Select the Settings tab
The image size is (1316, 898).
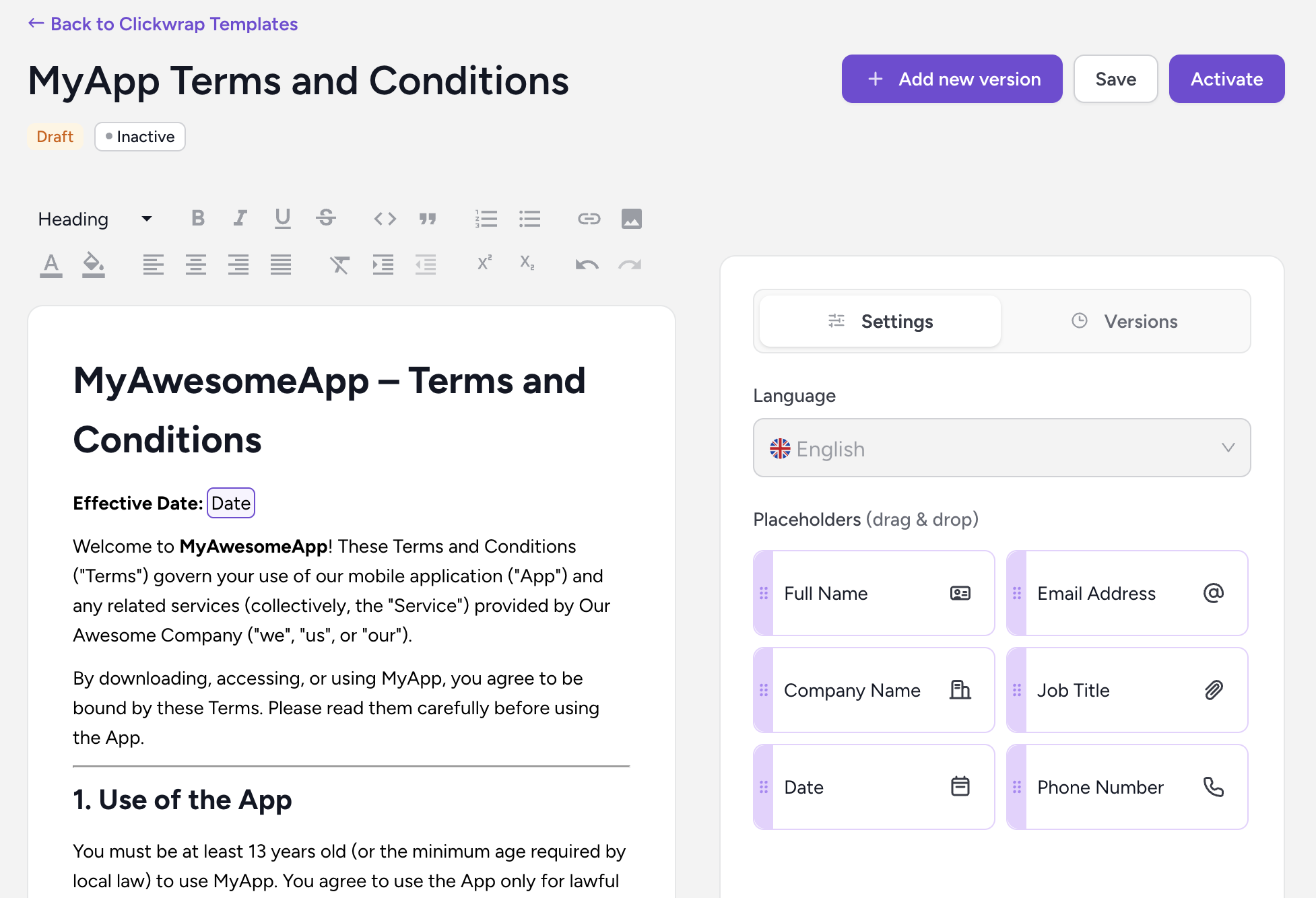(880, 321)
